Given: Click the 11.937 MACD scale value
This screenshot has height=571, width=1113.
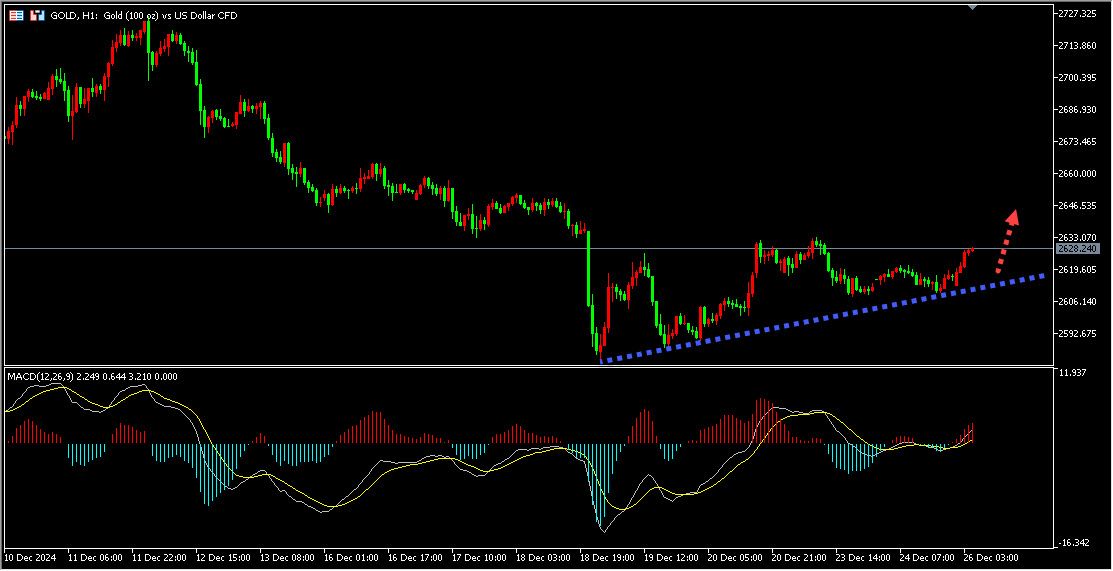Looking at the screenshot, I should click(1072, 373).
